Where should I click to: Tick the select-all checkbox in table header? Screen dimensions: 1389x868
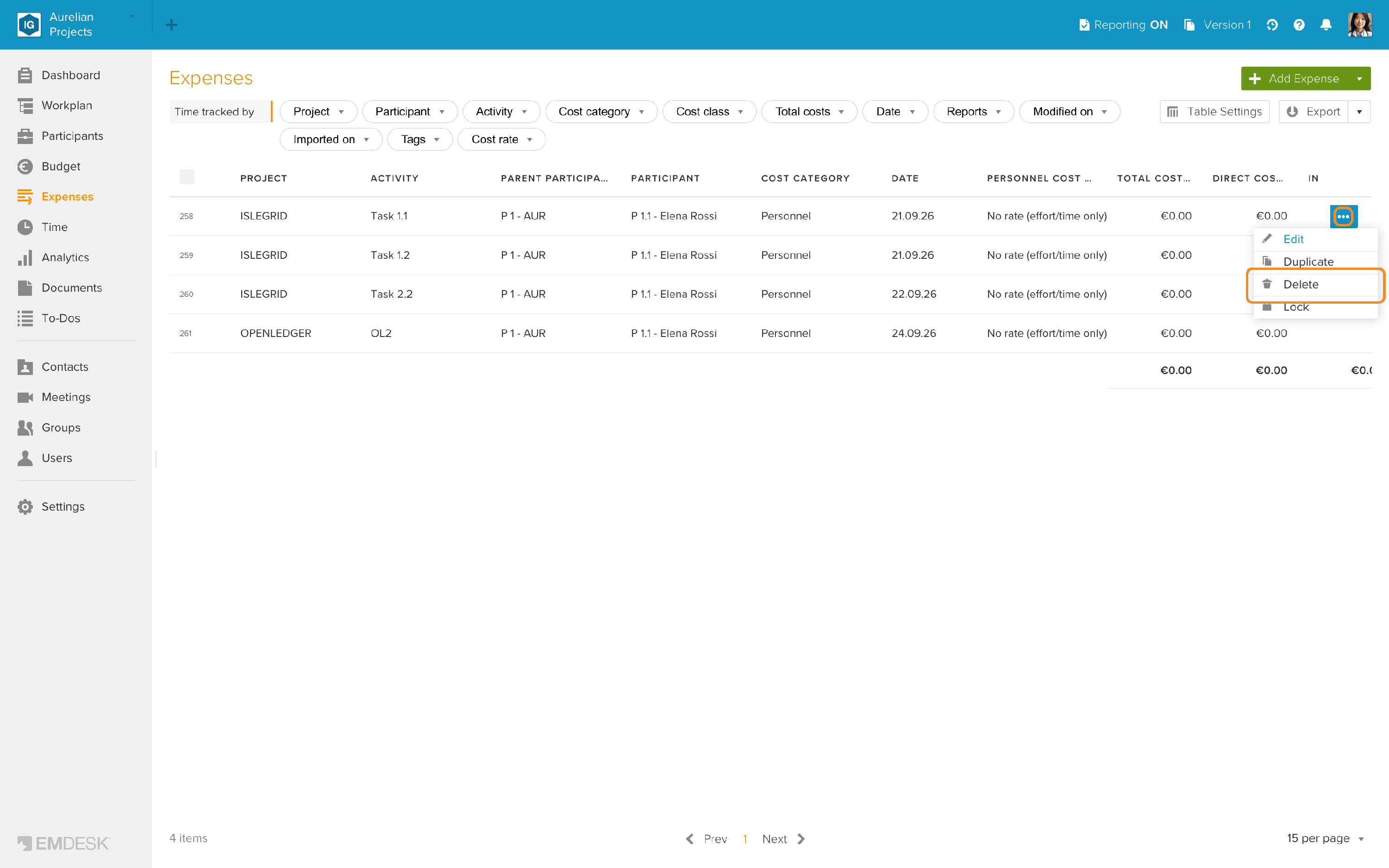coord(187,177)
